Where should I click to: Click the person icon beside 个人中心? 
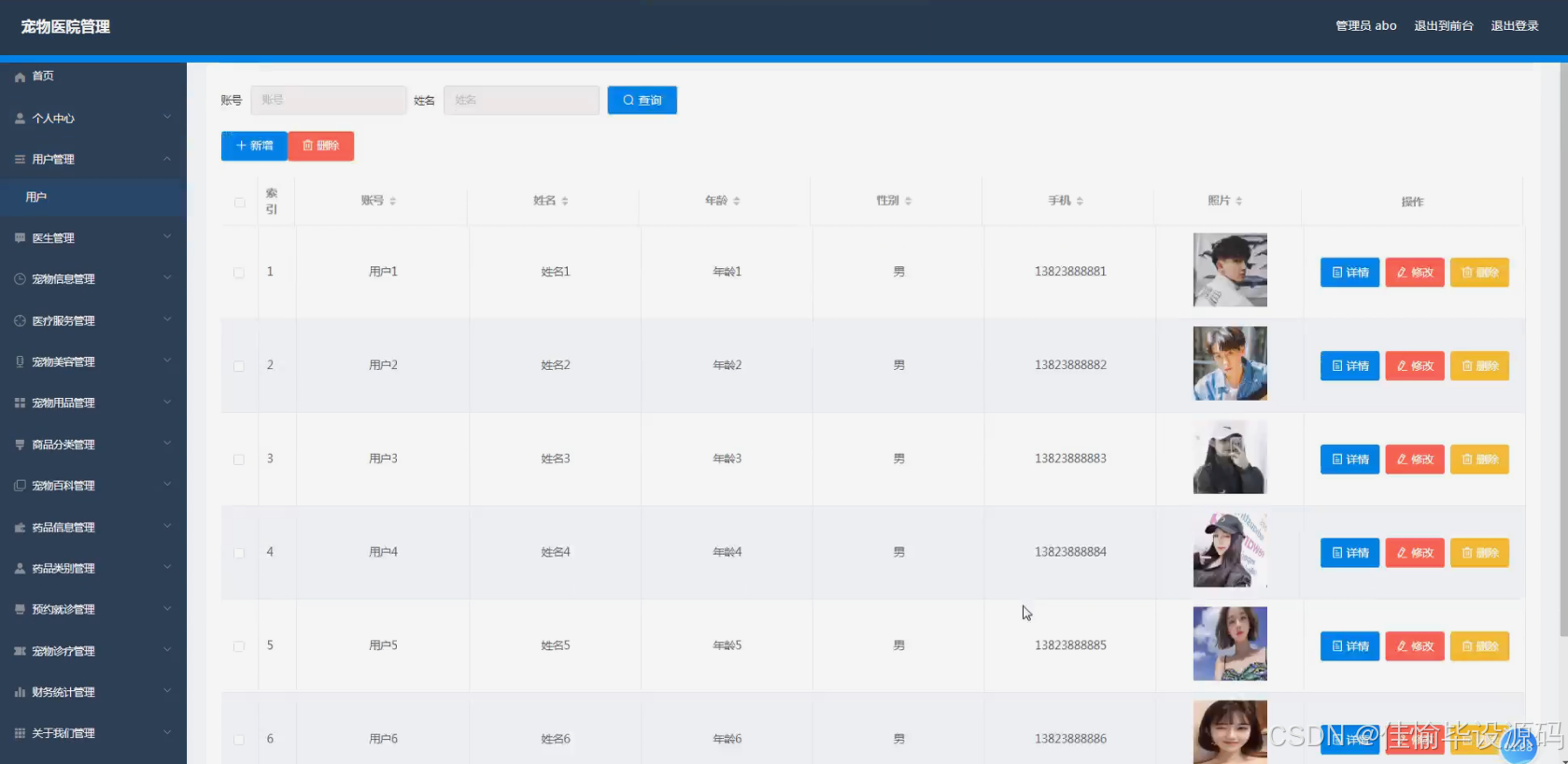[20, 119]
